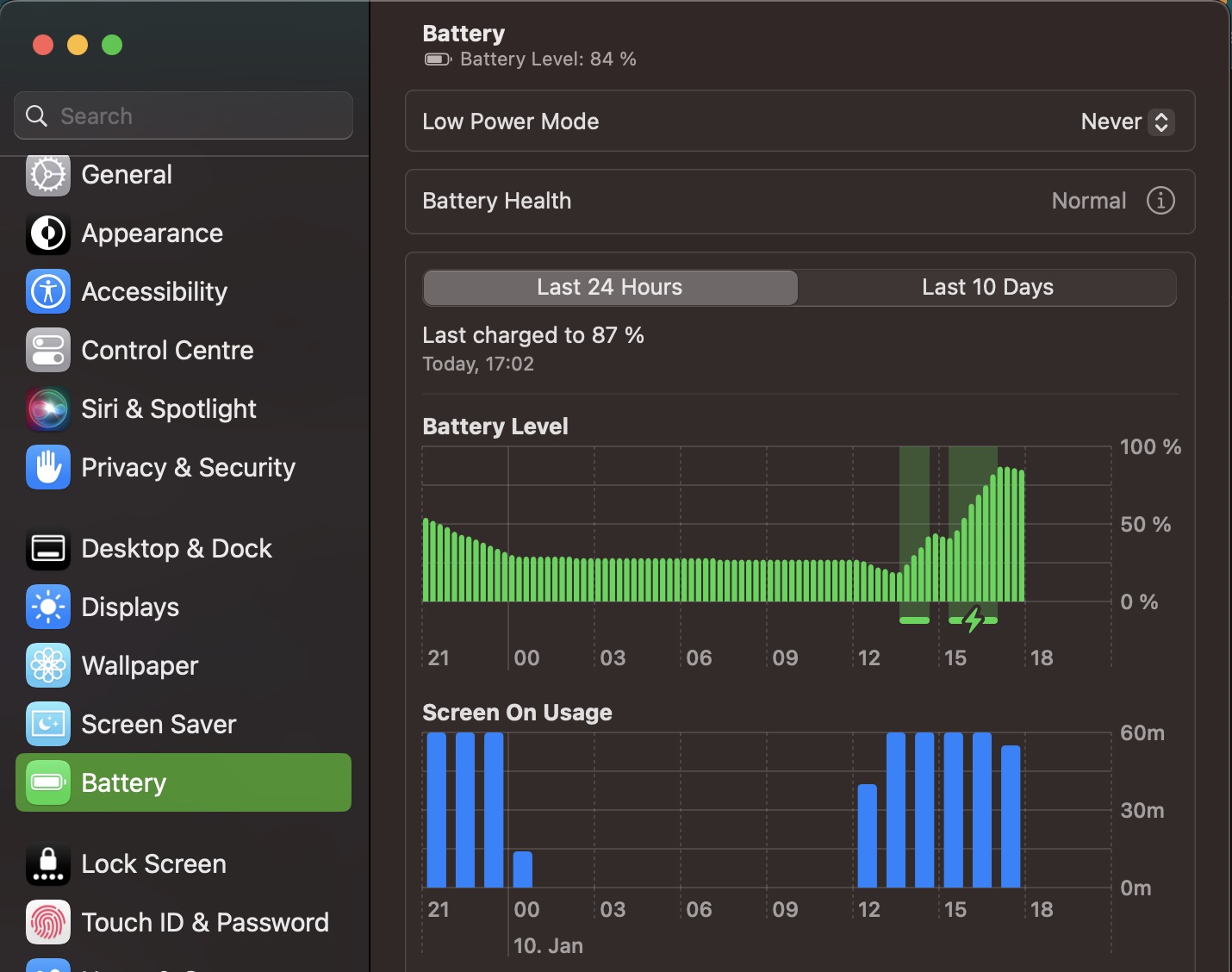
Task: Click the General gear icon
Action: [x=48, y=175]
